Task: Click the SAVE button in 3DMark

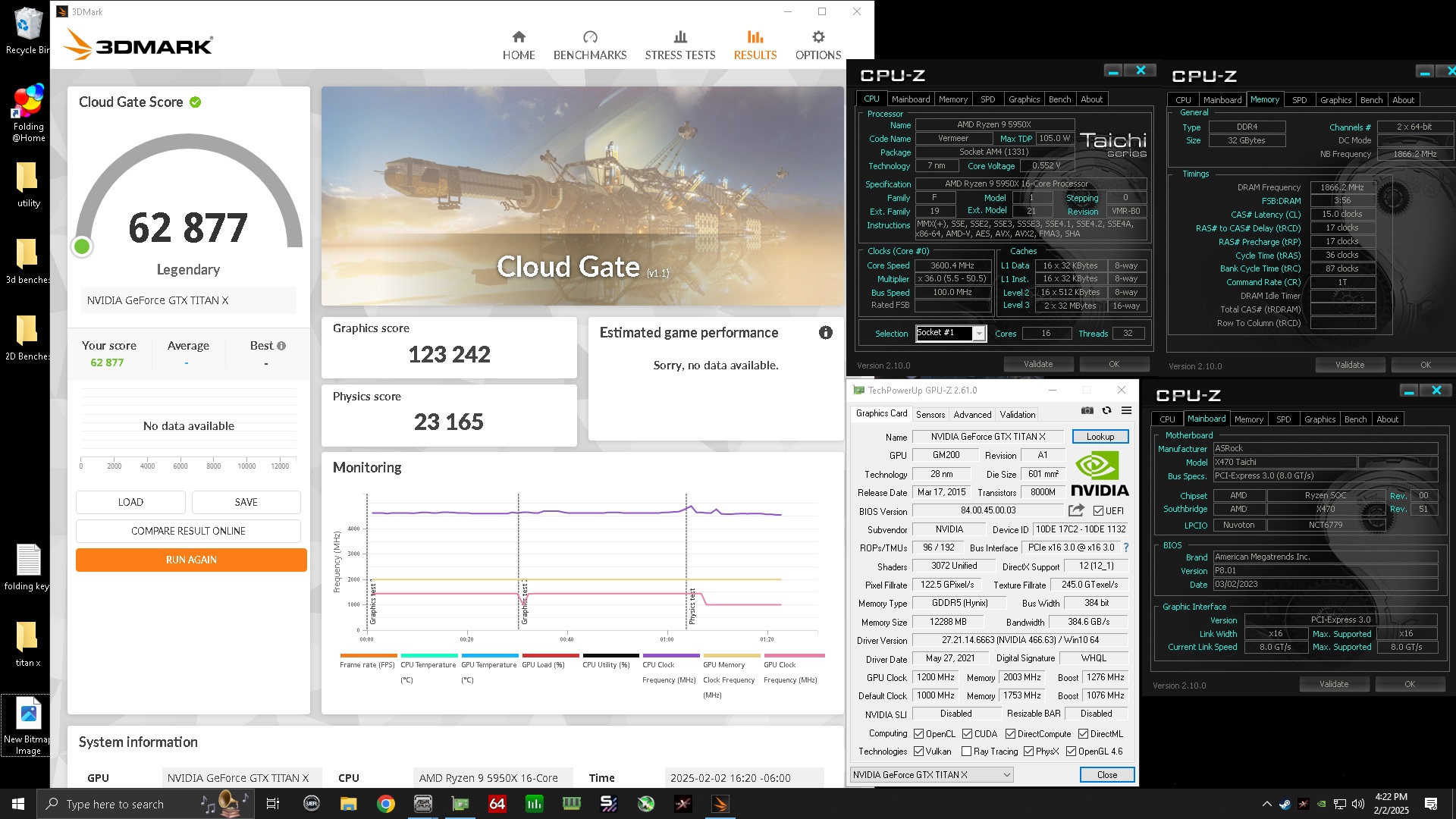Action: click(246, 502)
